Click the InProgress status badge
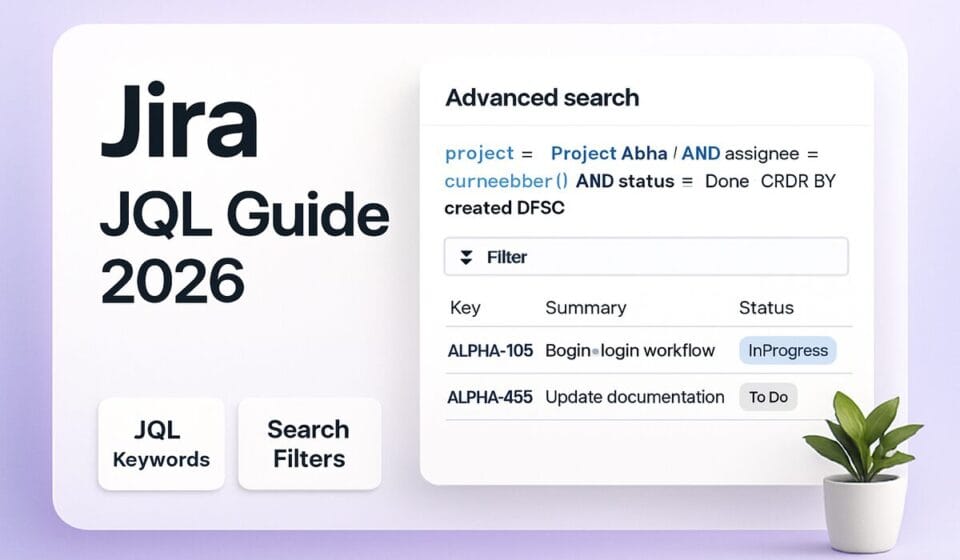 point(787,351)
